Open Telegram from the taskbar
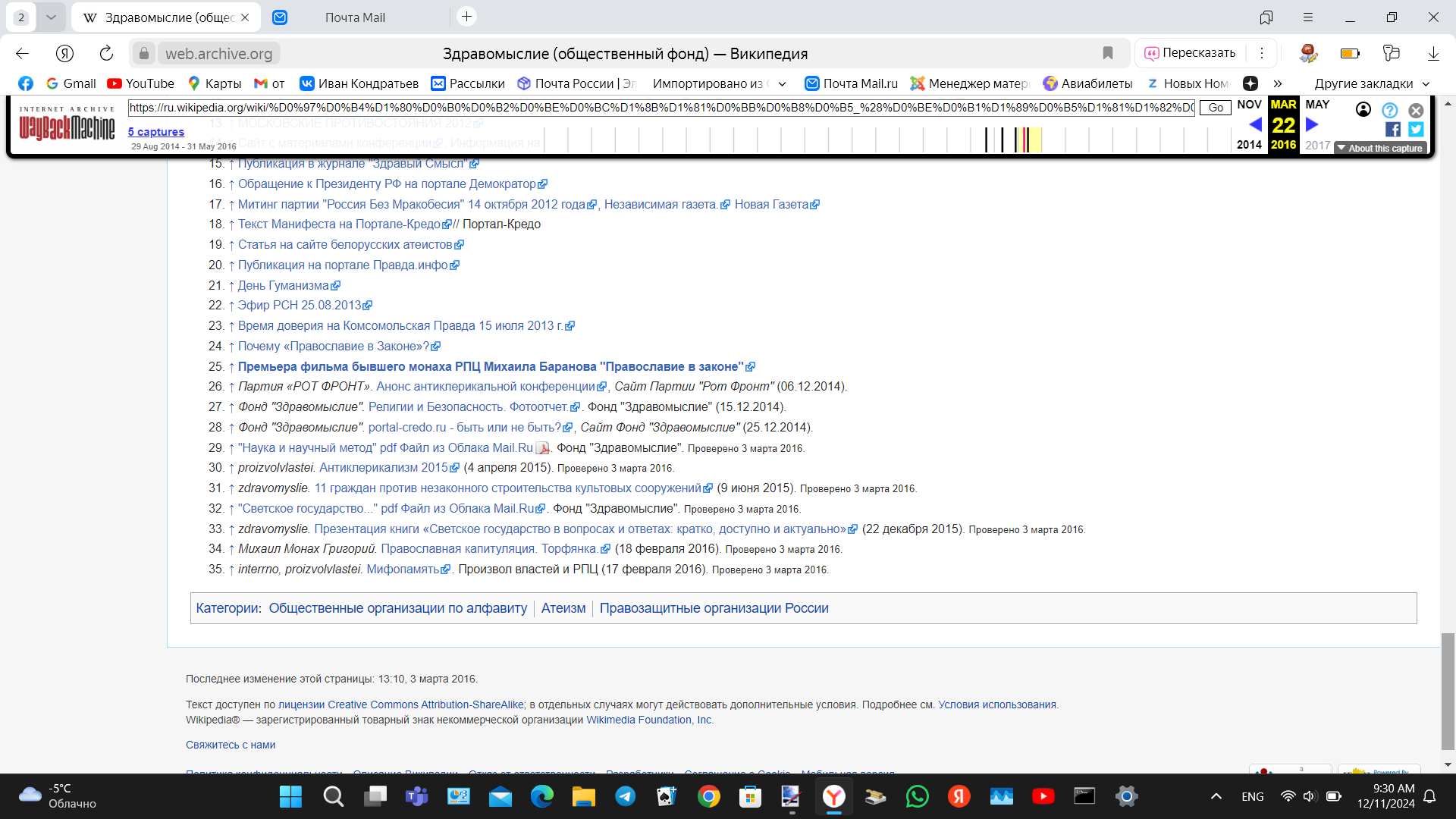Image resolution: width=1456 pixels, height=819 pixels. [x=625, y=796]
